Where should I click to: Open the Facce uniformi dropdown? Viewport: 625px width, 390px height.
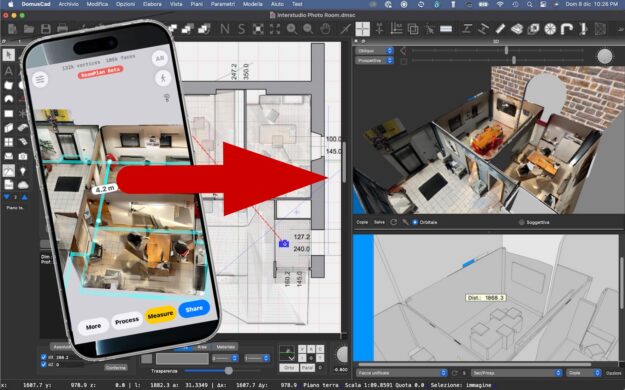point(401,373)
